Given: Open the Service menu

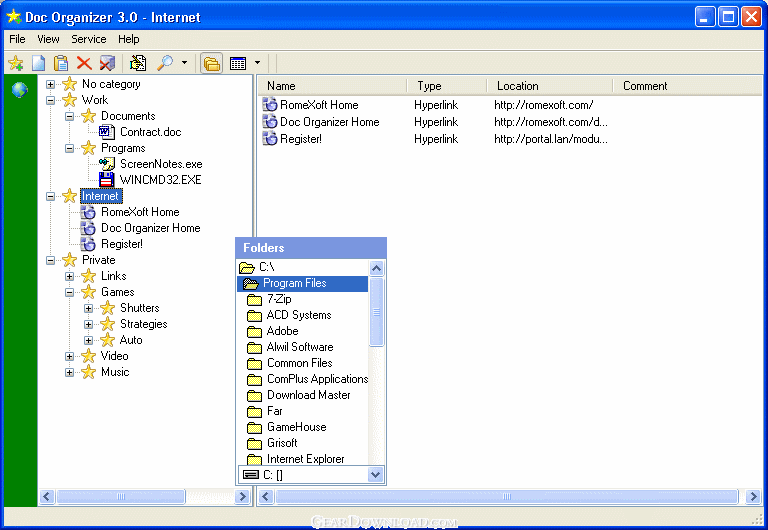Looking at the screenshot, I should click(89, 39).
